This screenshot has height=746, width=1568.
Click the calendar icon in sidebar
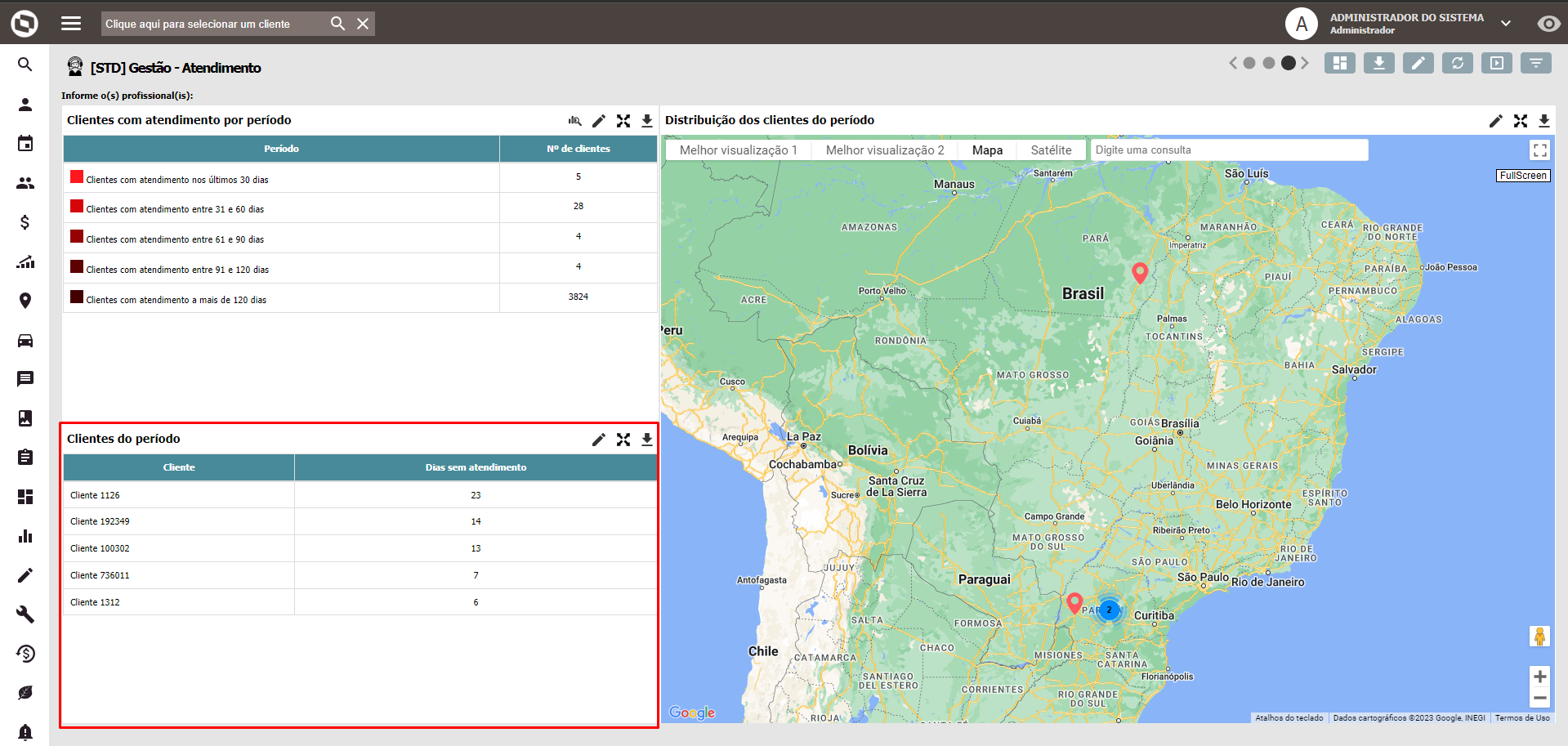(25, 144)
